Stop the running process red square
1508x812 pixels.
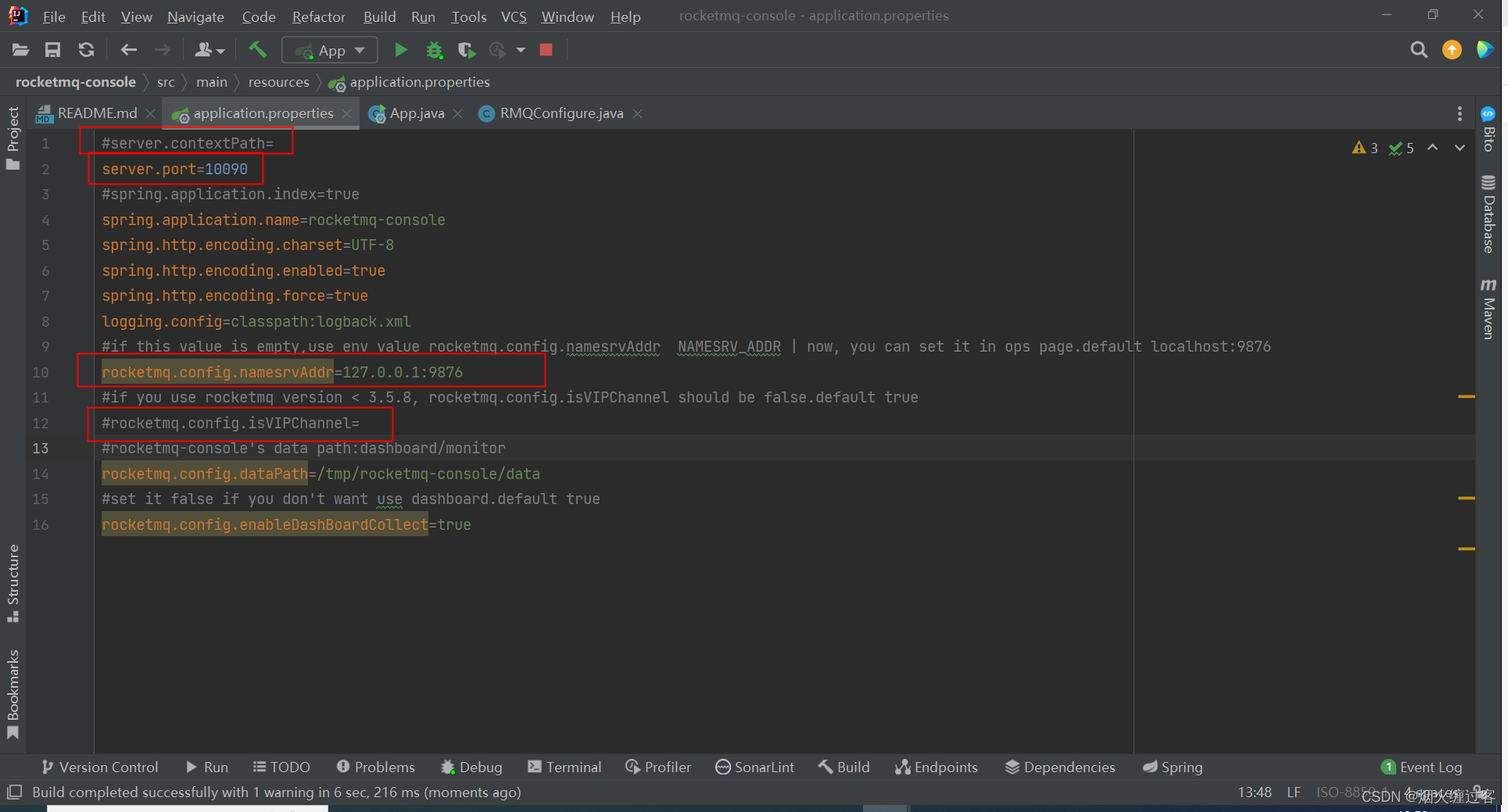click(x=546, y=50)
